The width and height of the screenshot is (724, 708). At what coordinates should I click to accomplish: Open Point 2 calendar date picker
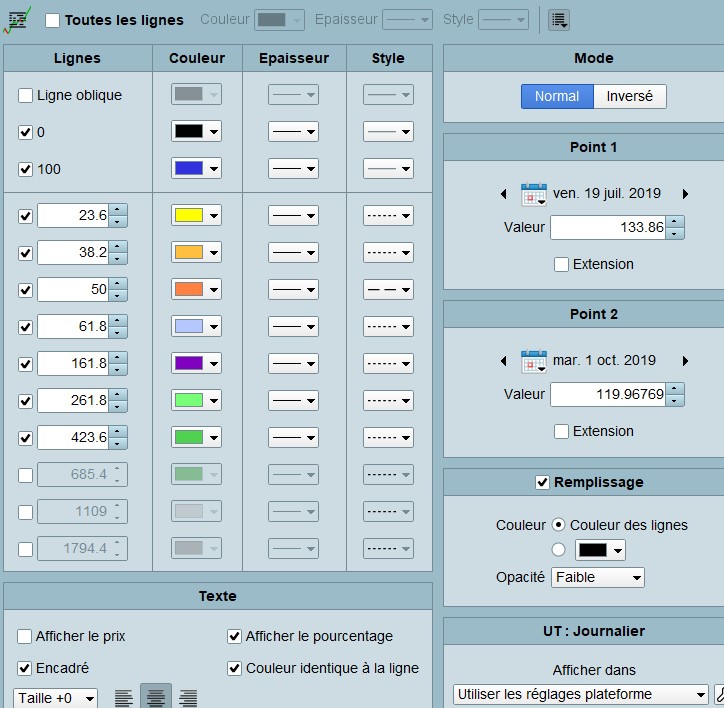click(534, 361)
